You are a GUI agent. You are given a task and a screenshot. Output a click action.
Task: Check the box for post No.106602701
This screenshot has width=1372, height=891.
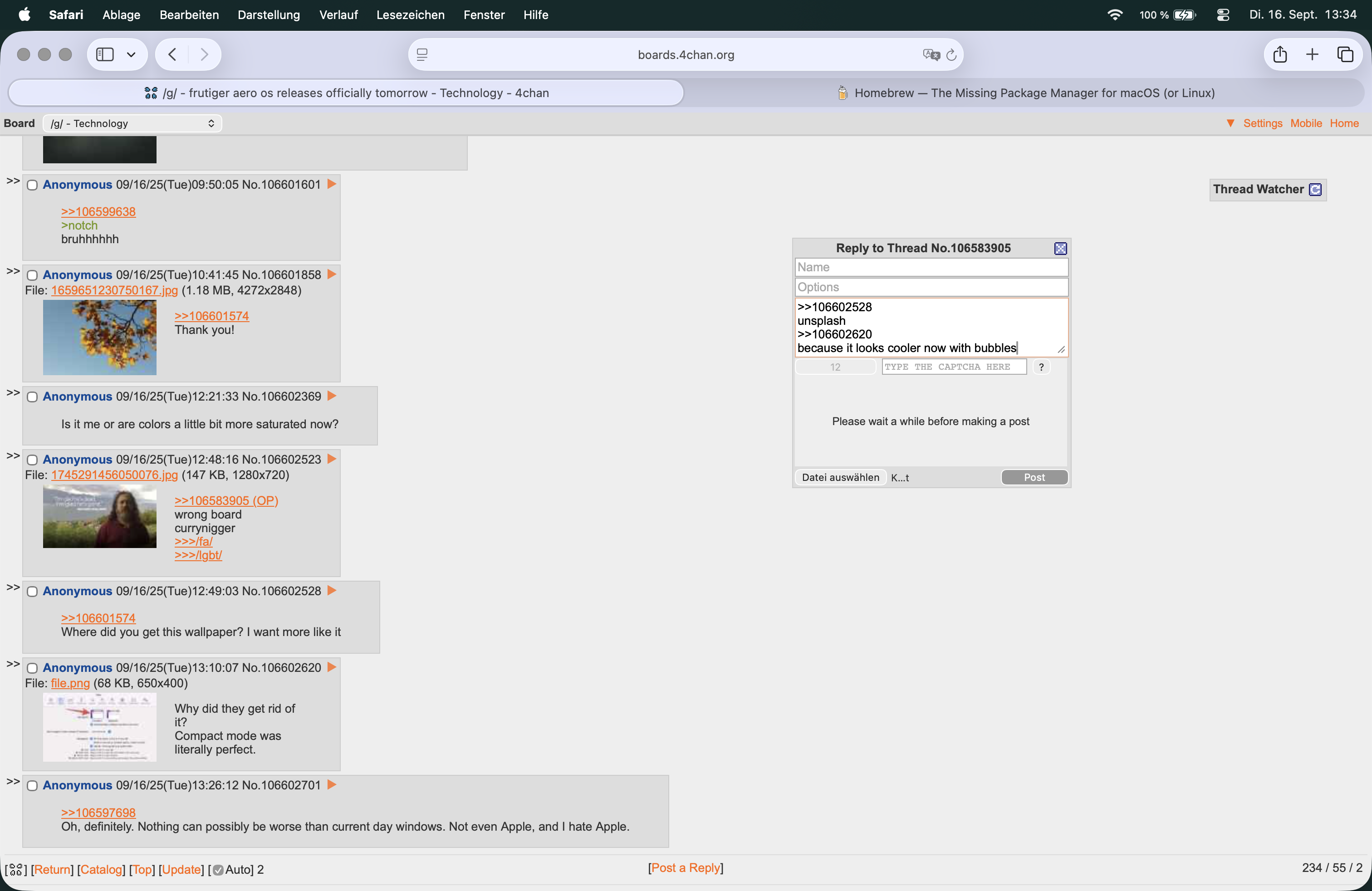[32, 786]
